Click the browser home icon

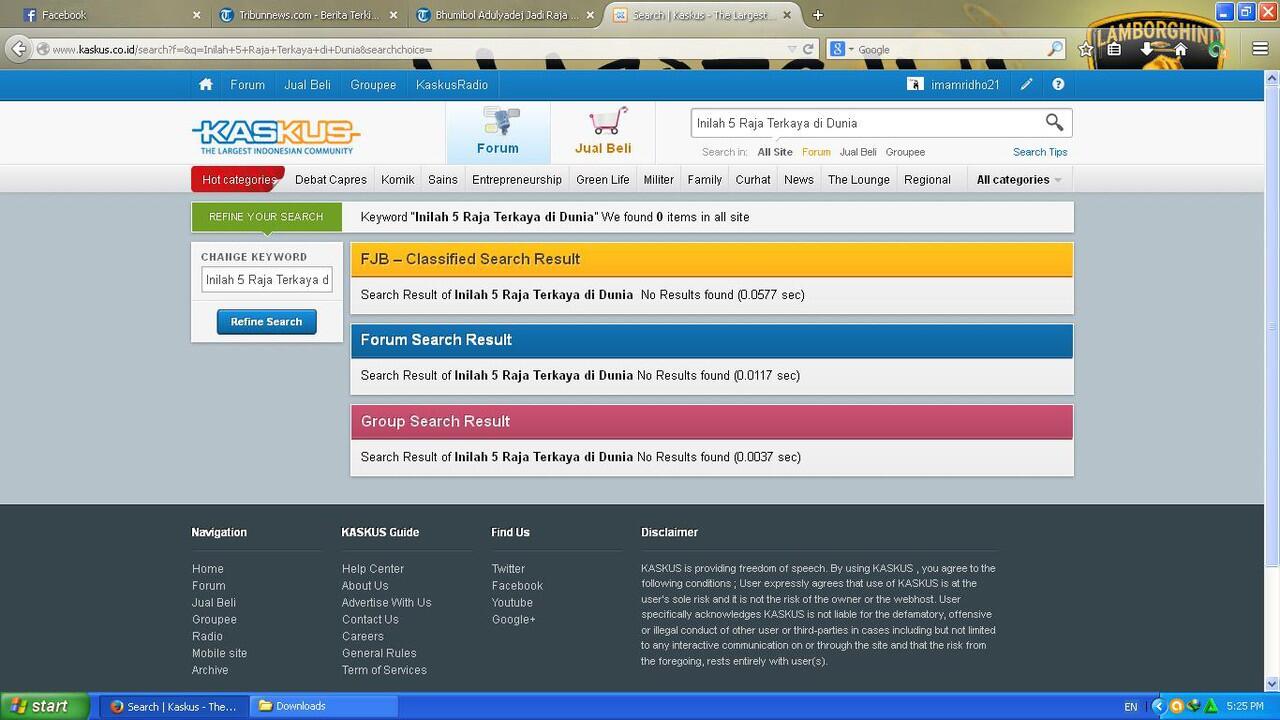1180,49
